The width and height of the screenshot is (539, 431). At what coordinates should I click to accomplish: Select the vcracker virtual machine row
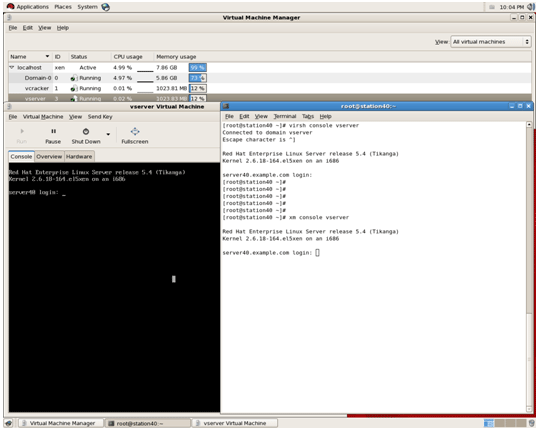pyautogui.click(x=270, y=88)
